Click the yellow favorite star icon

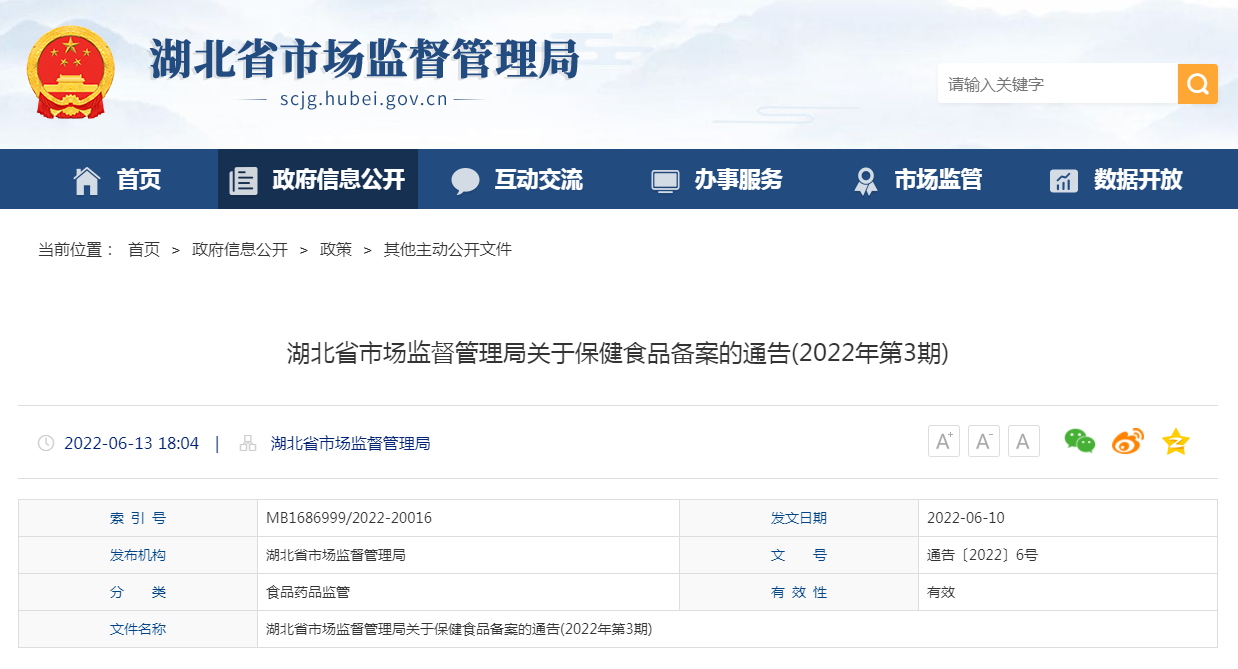(x=1175, y=441)
